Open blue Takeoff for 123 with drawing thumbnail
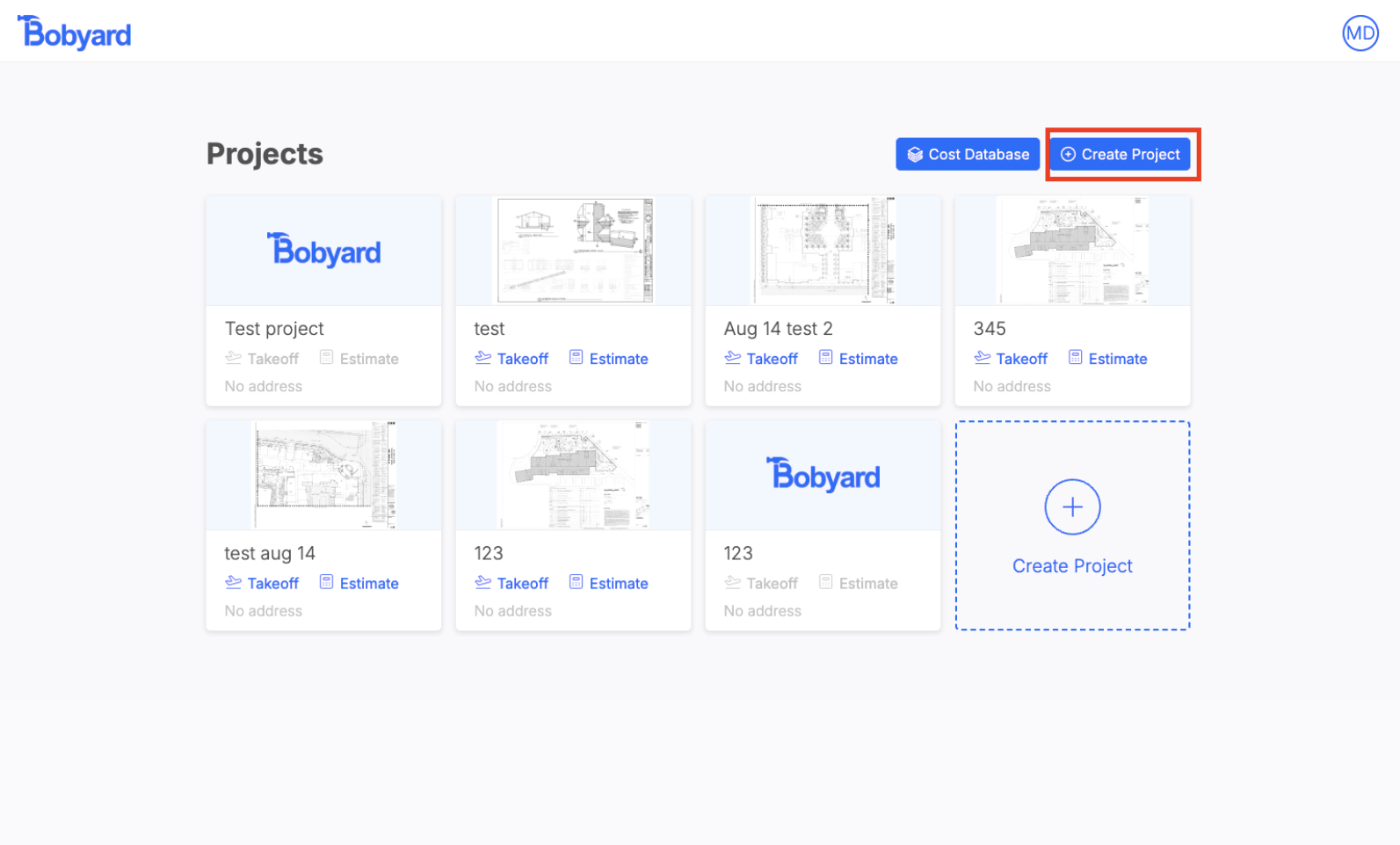Image resolution: width=1400 pixels, height=845 pixels. [x=511, y=583]
